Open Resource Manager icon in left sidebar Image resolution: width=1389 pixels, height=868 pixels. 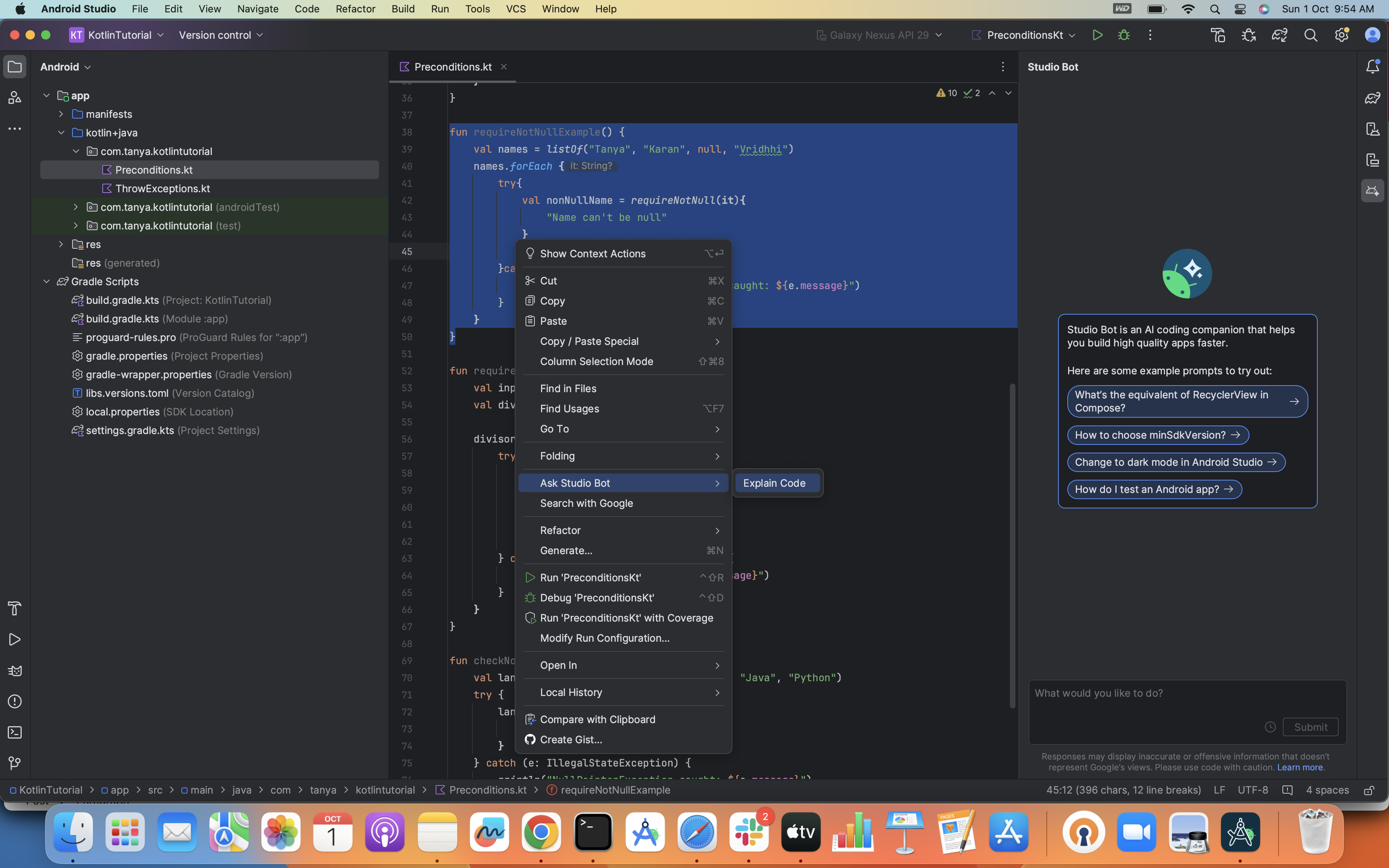pos(15,98)
